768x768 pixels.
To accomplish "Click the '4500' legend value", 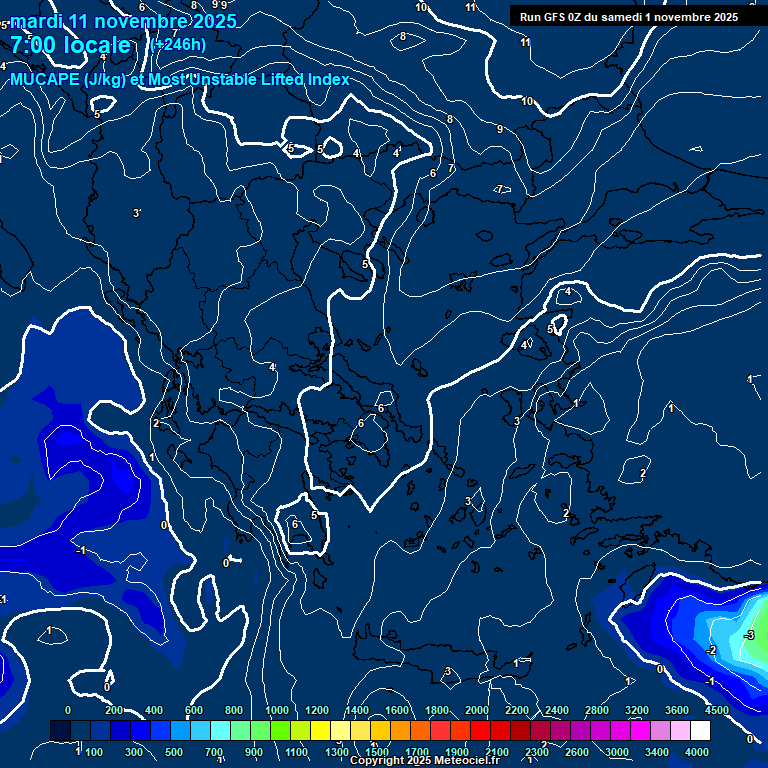I will pos(717,710).
